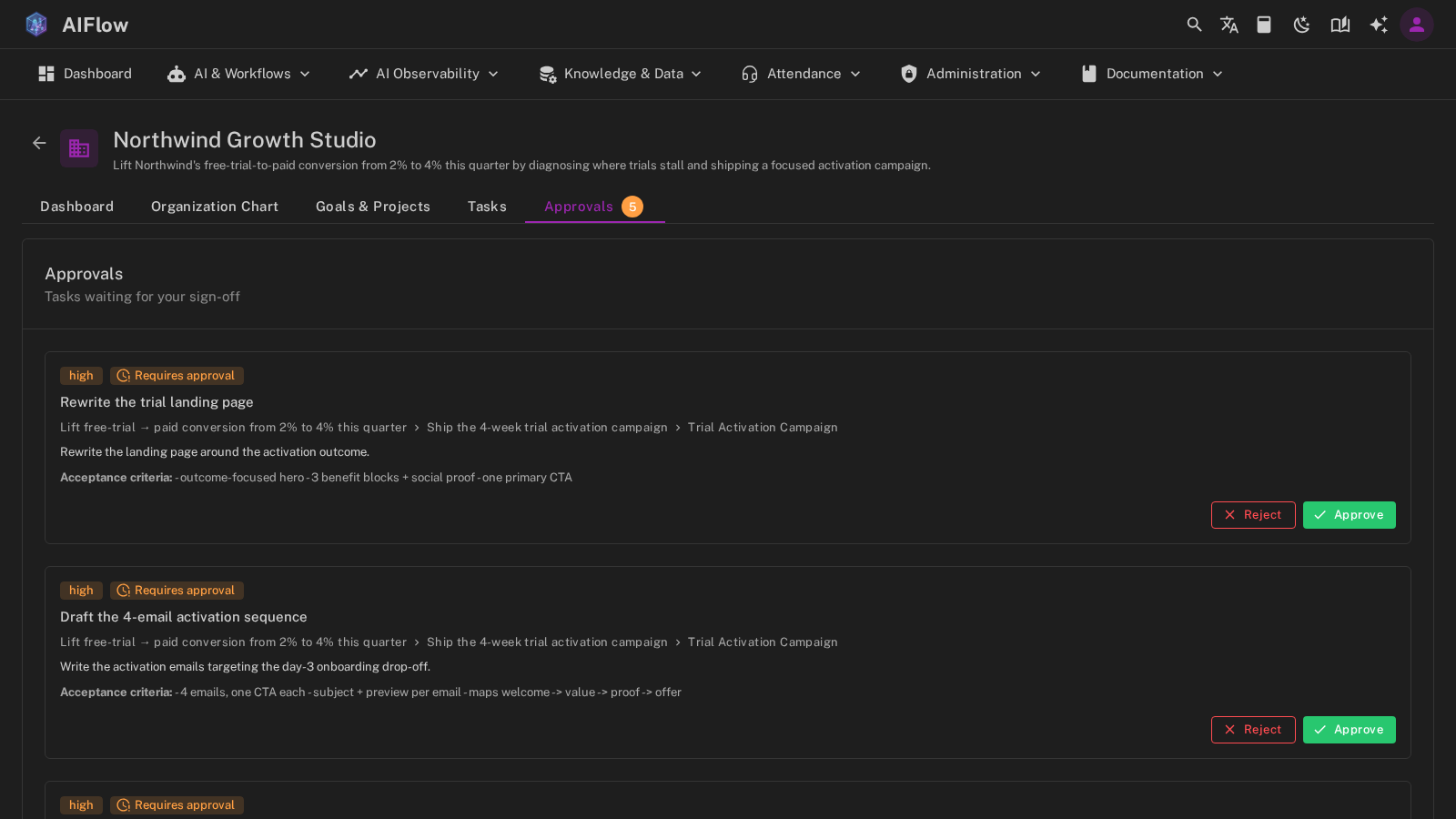This screenshot has width=1456, height=819.
Task: Click 'Trial Activation Campaign' in the landing page card breadcrumb
Action: coord(763,428)
